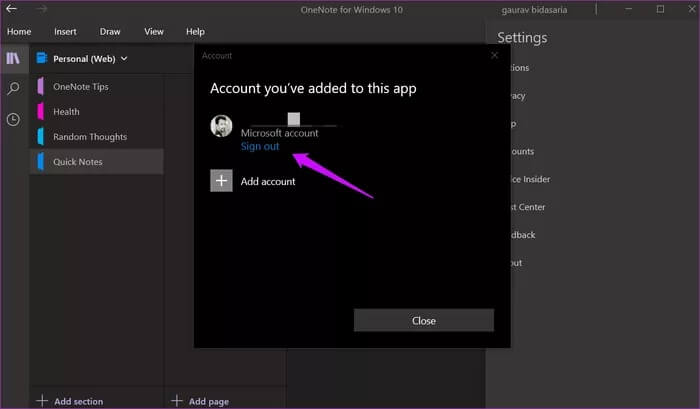This screenshot has width=700, height=409.
Task: Click the Close button in Account dialog
Action: click(x=424, y=321)
